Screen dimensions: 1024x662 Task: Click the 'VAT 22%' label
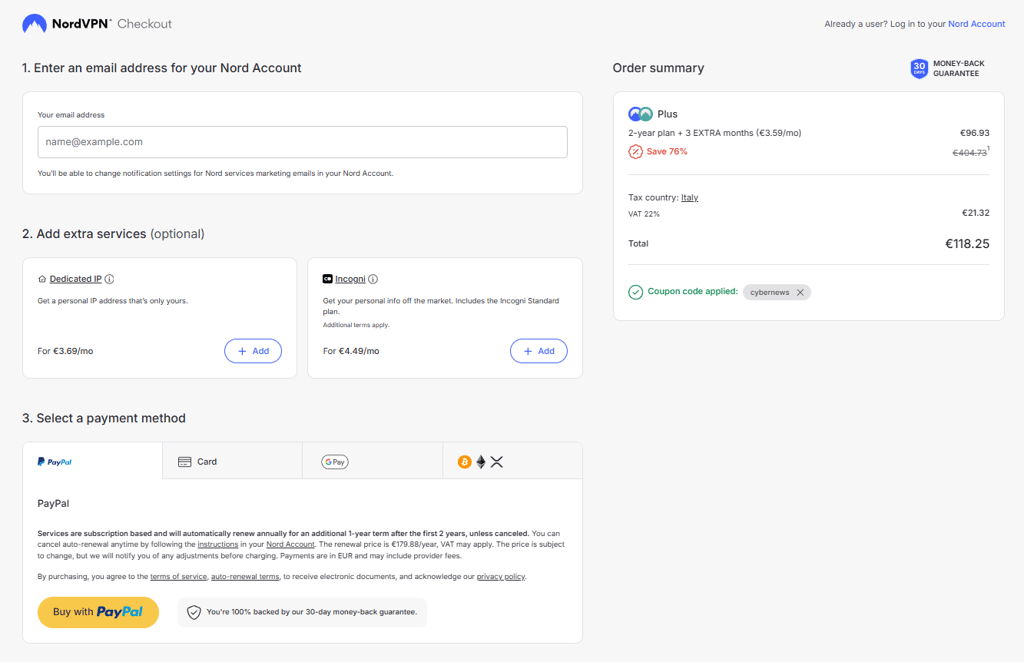(644, 214)
